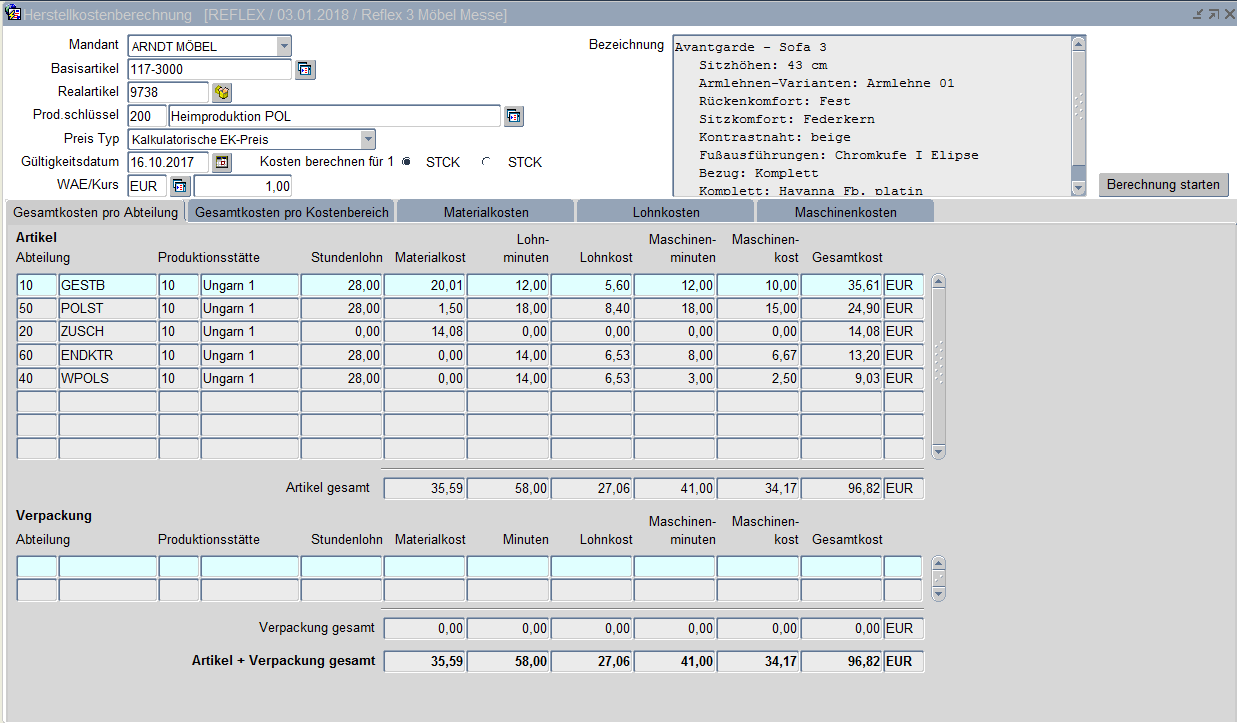Select the second STCK radio button
The width and height of the screenshot is (1237, 723).
pyautogui.click(x=487, y=162)
